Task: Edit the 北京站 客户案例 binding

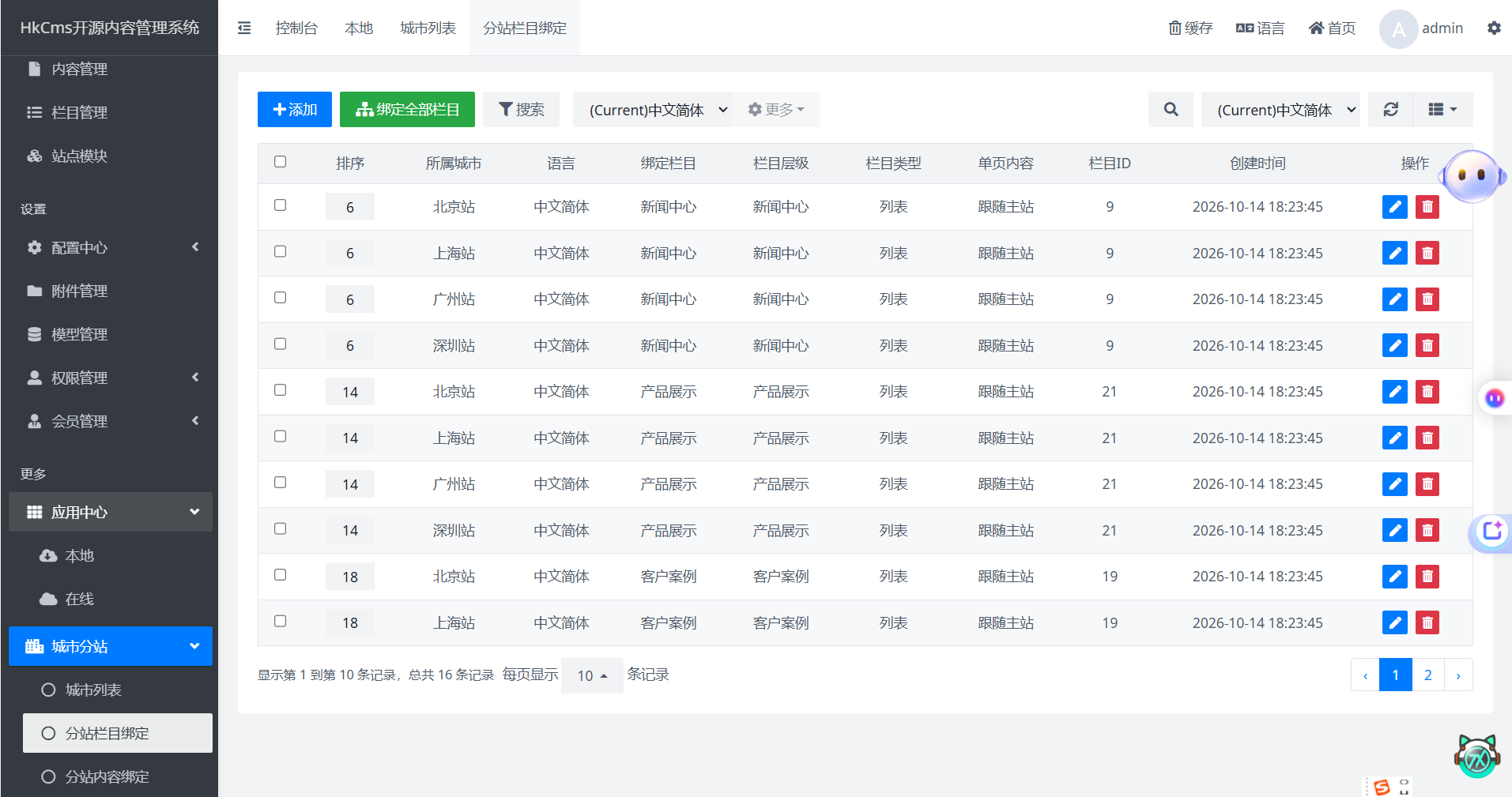Action: 1395,577
